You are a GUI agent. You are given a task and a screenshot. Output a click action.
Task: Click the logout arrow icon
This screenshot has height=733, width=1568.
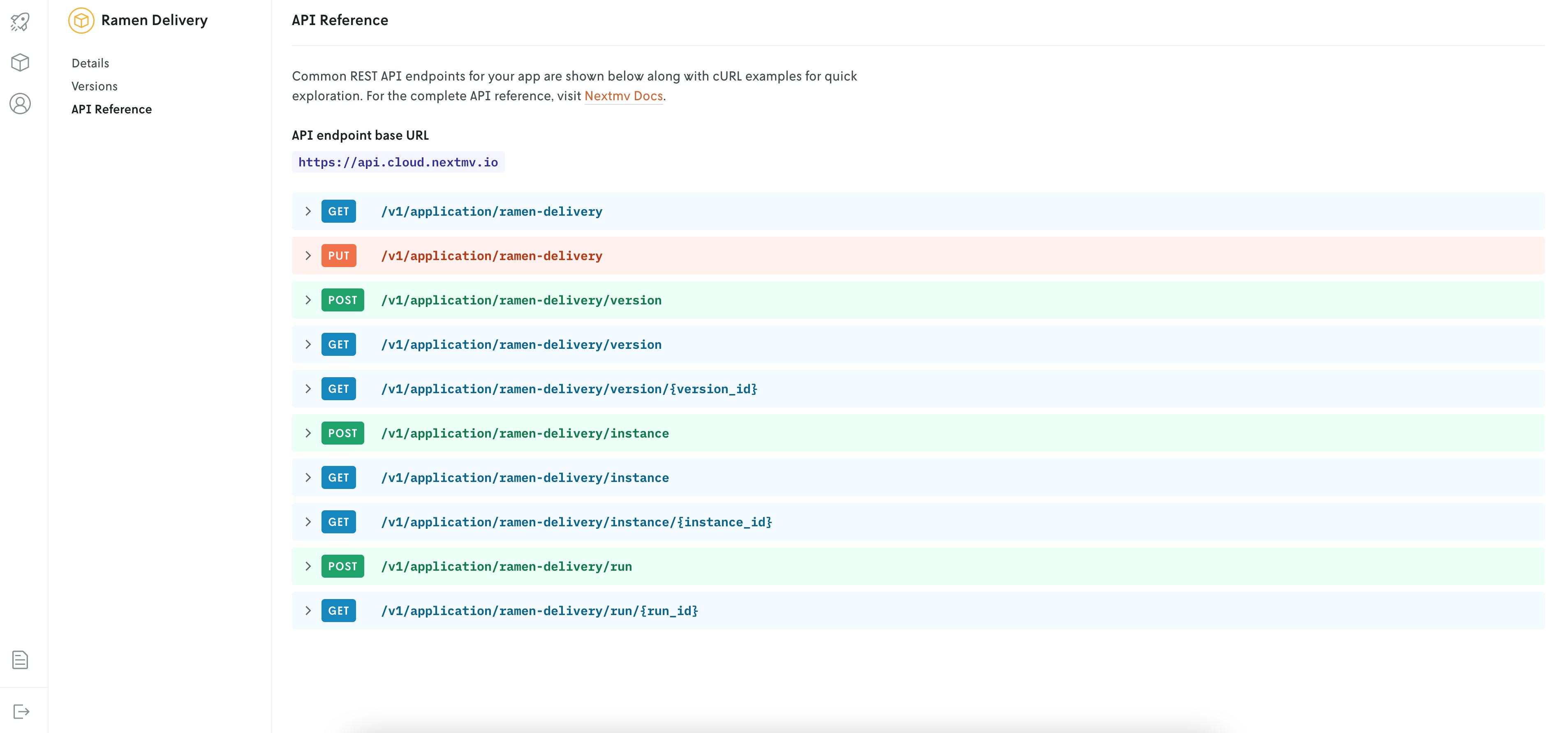[21, 711]
